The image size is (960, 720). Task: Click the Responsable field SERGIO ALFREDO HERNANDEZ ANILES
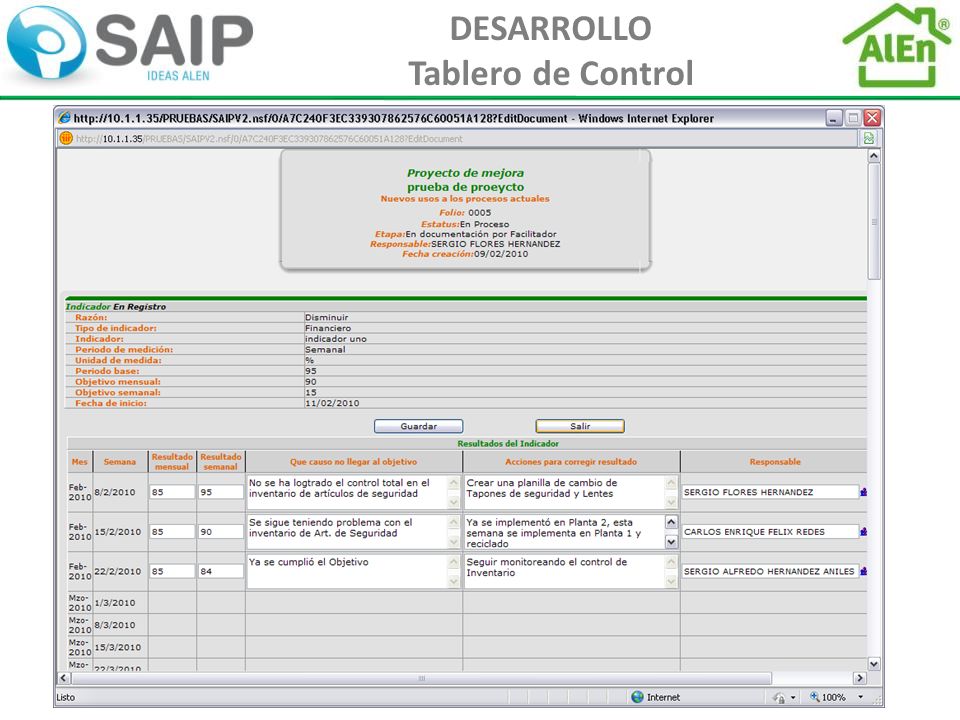[770, 571]
